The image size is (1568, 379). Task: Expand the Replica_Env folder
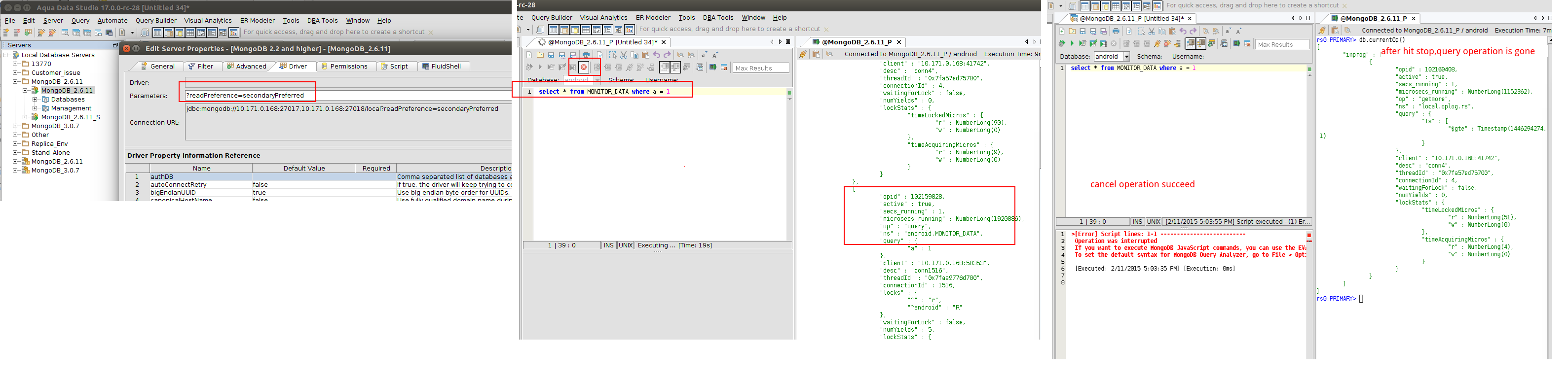pyautogui.click(x=15, y=143)
